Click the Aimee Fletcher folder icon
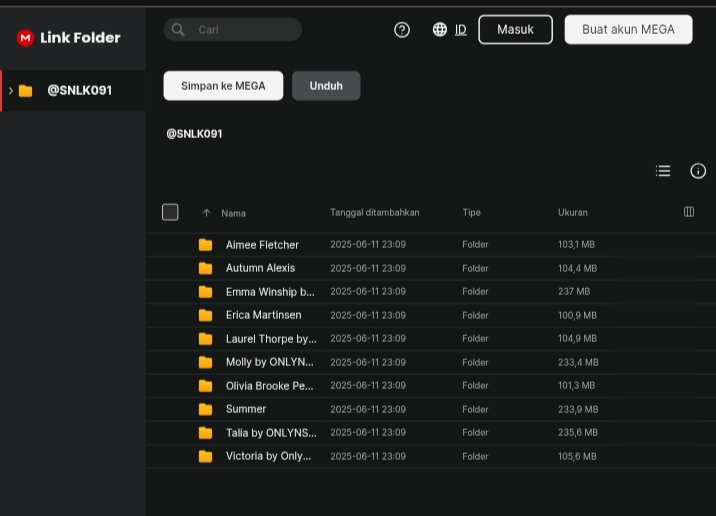716x516 pixels. pyautogui.click(x=205, y=245)
